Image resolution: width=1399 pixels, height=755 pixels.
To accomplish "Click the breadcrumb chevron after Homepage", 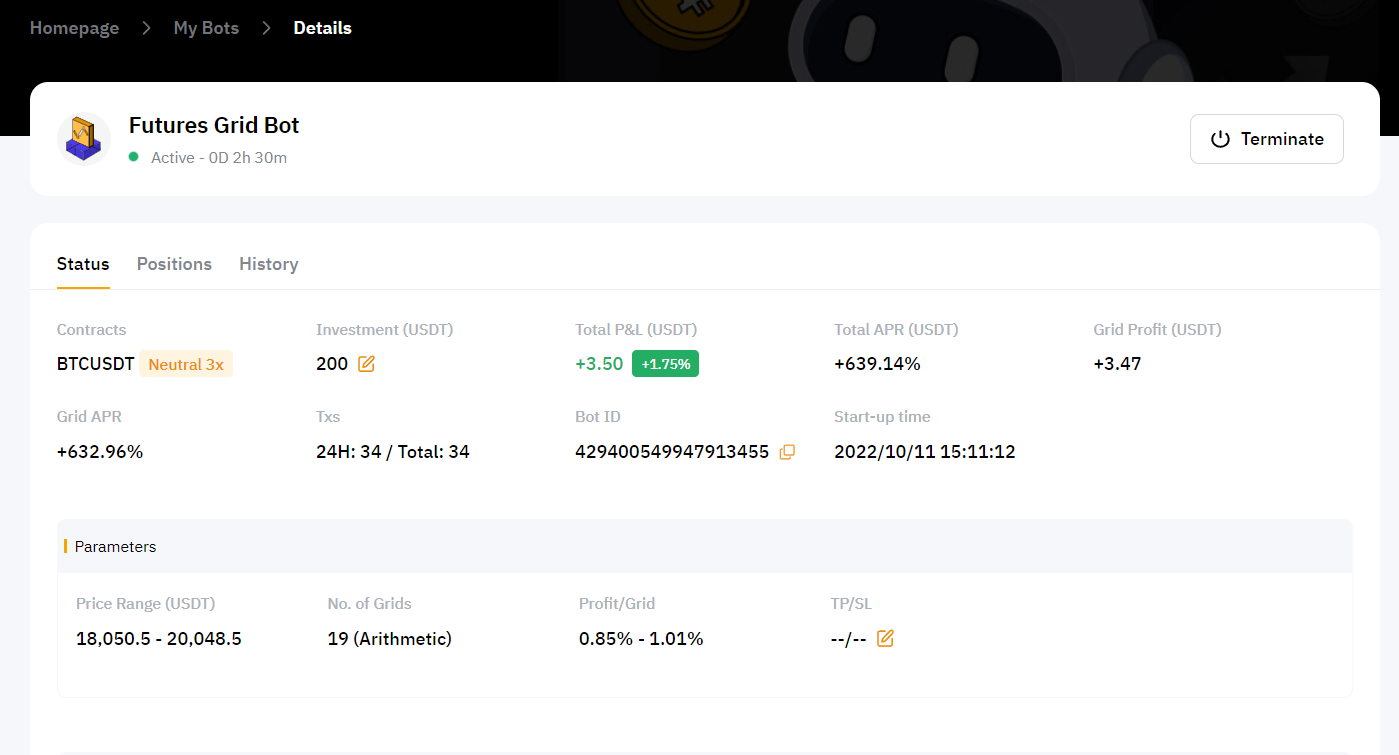I will coord(146,28).
